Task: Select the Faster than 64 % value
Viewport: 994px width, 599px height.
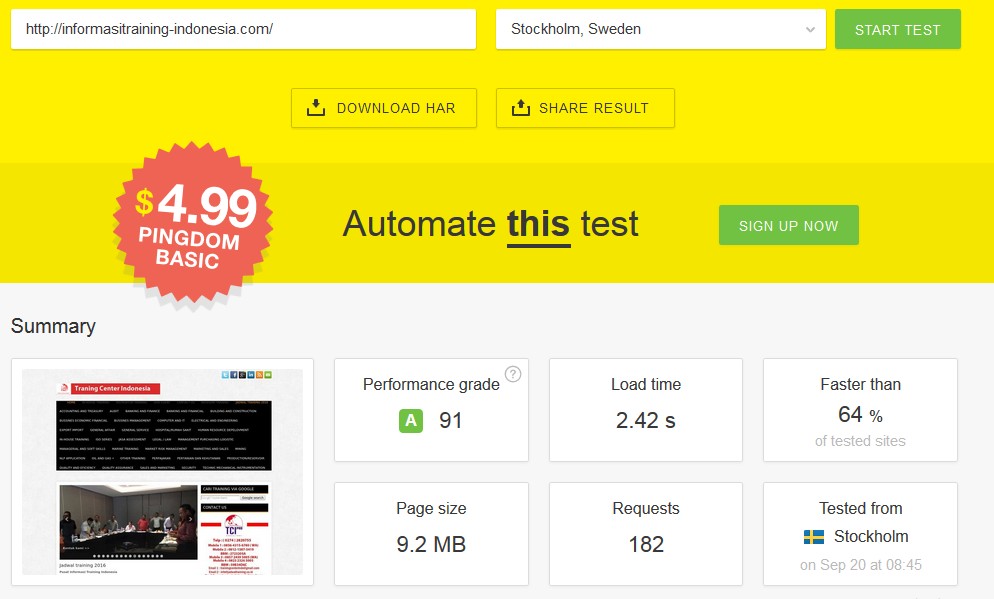Action: (x=860, y=415)
